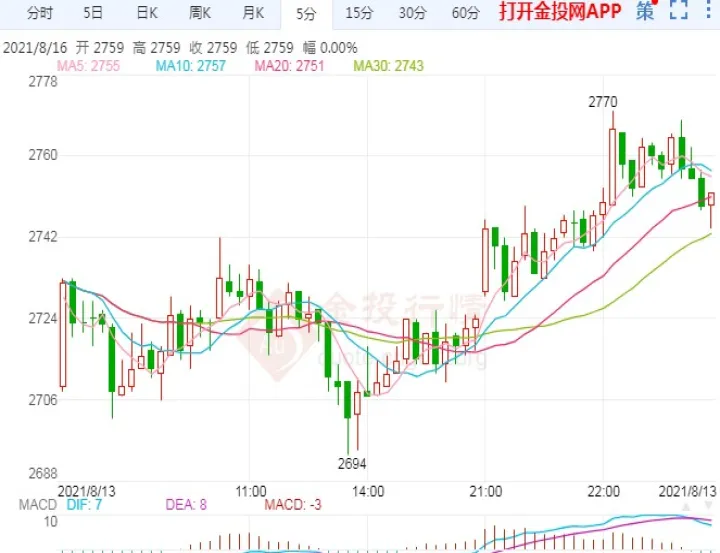Switch to 日K daily candlestick view
Viewport: 720px width, 553px height.
coord(146,13)
